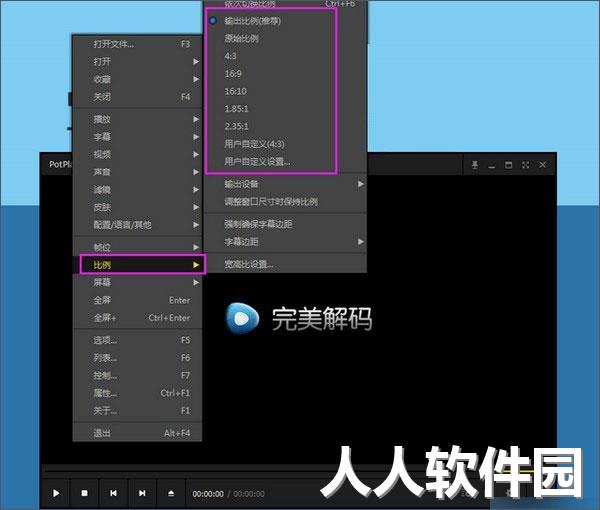Click the eject/open file icon
Screen dimensions: 600x510
click(171, 493)
